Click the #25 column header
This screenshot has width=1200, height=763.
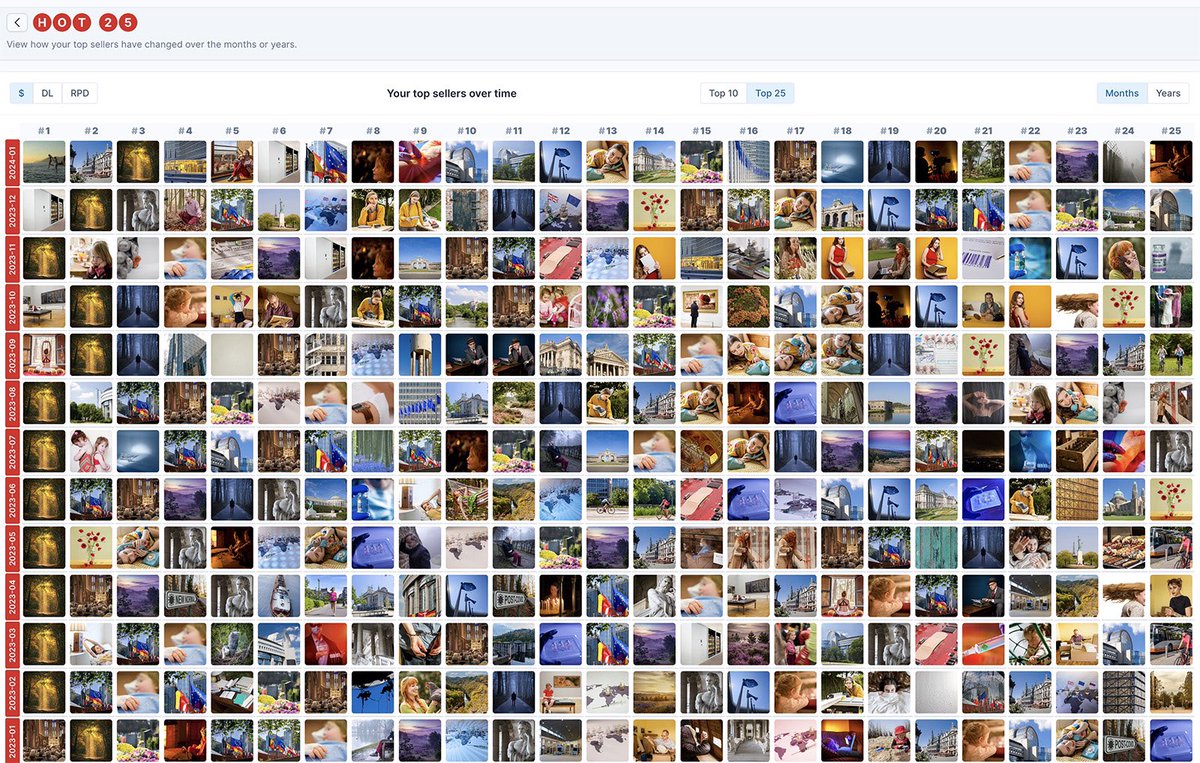point(1171,130)
